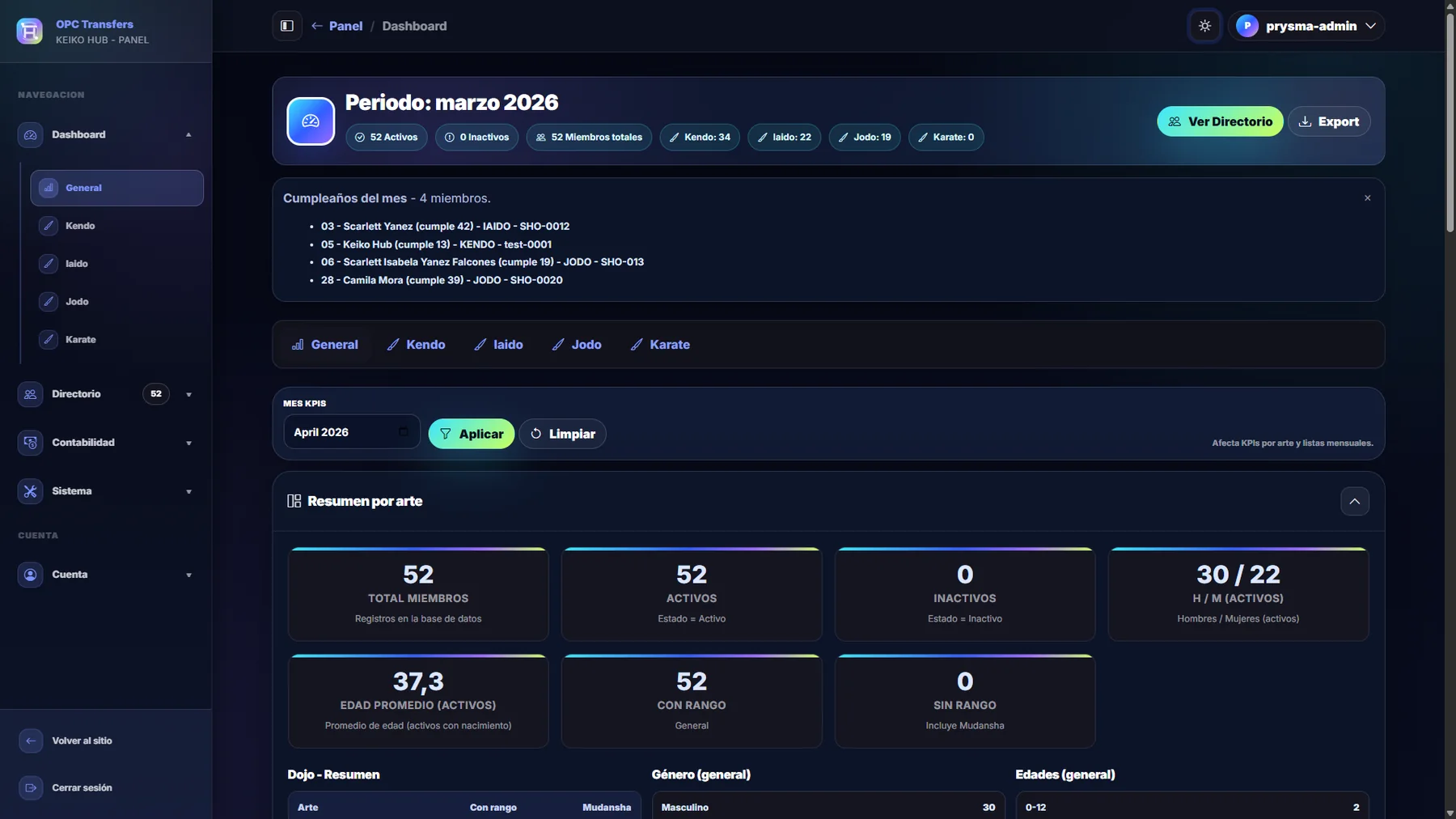
Task: Click the Export button
Action: pos(1329,121)
